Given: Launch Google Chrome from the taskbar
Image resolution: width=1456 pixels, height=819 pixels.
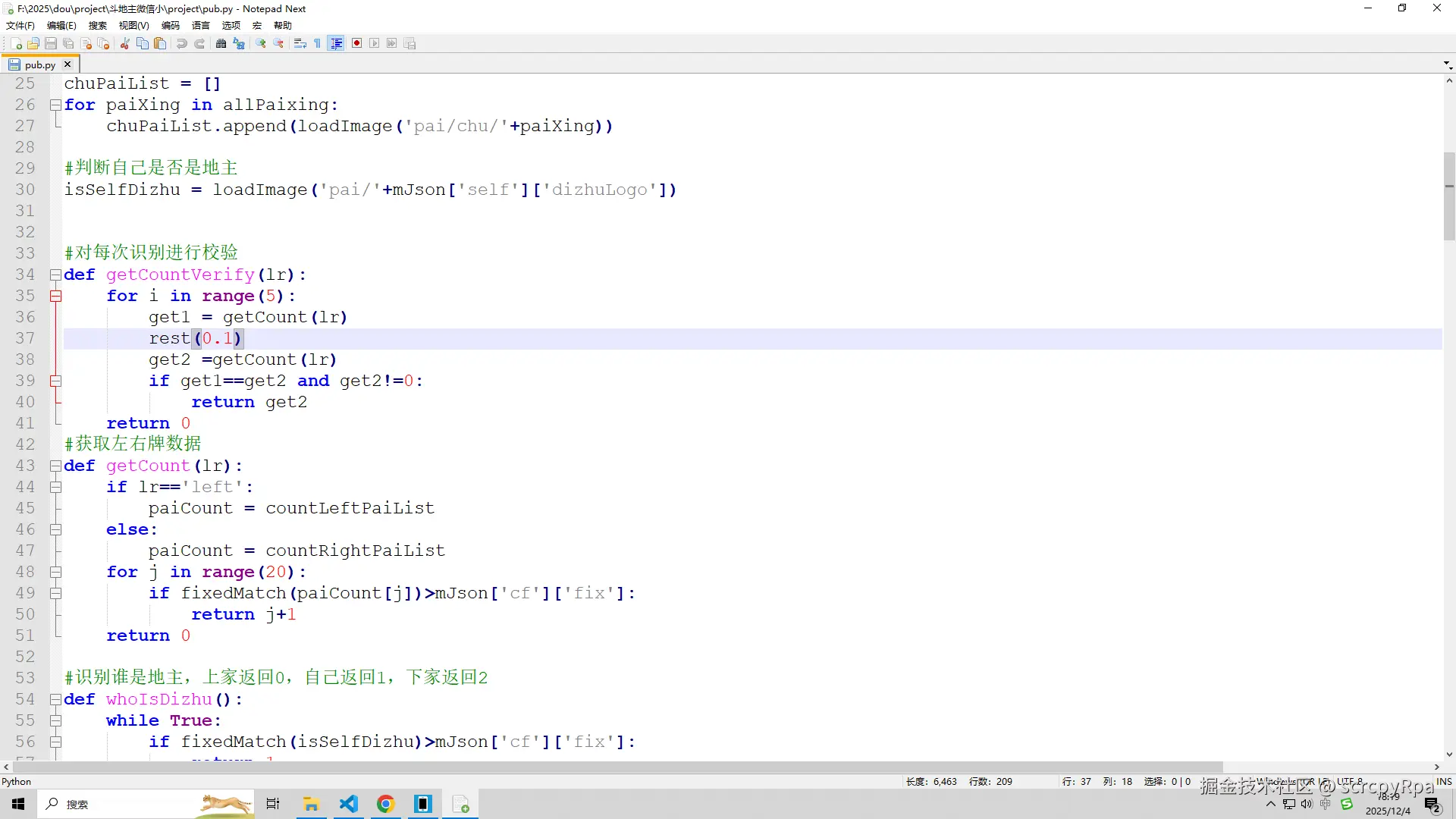Looking at the screenshot, I should pos(386,804).
